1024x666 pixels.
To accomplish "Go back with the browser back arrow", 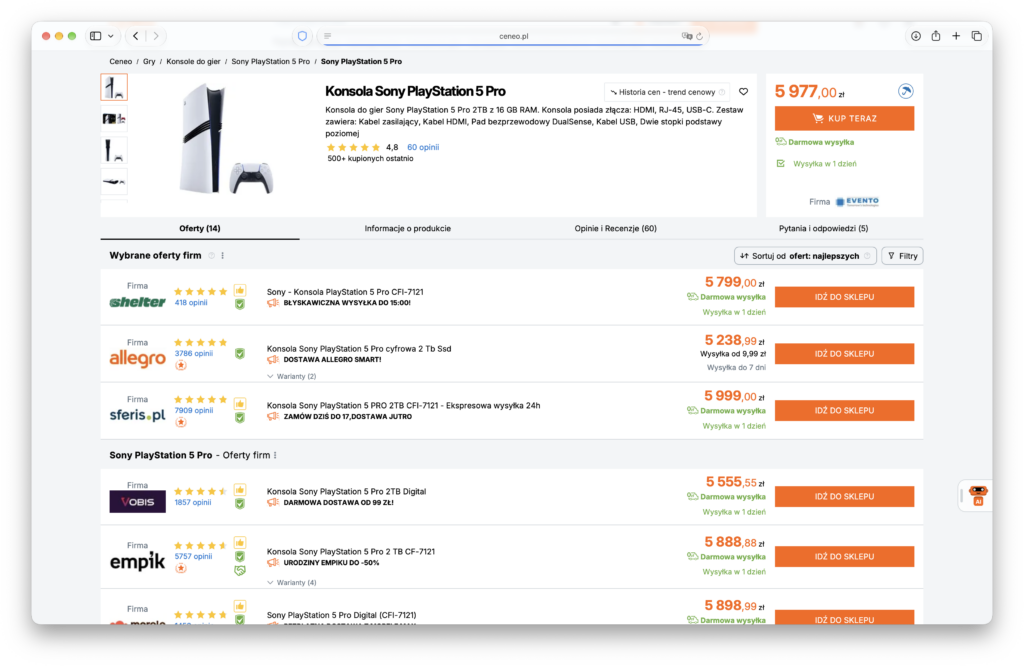I will 136,36.
